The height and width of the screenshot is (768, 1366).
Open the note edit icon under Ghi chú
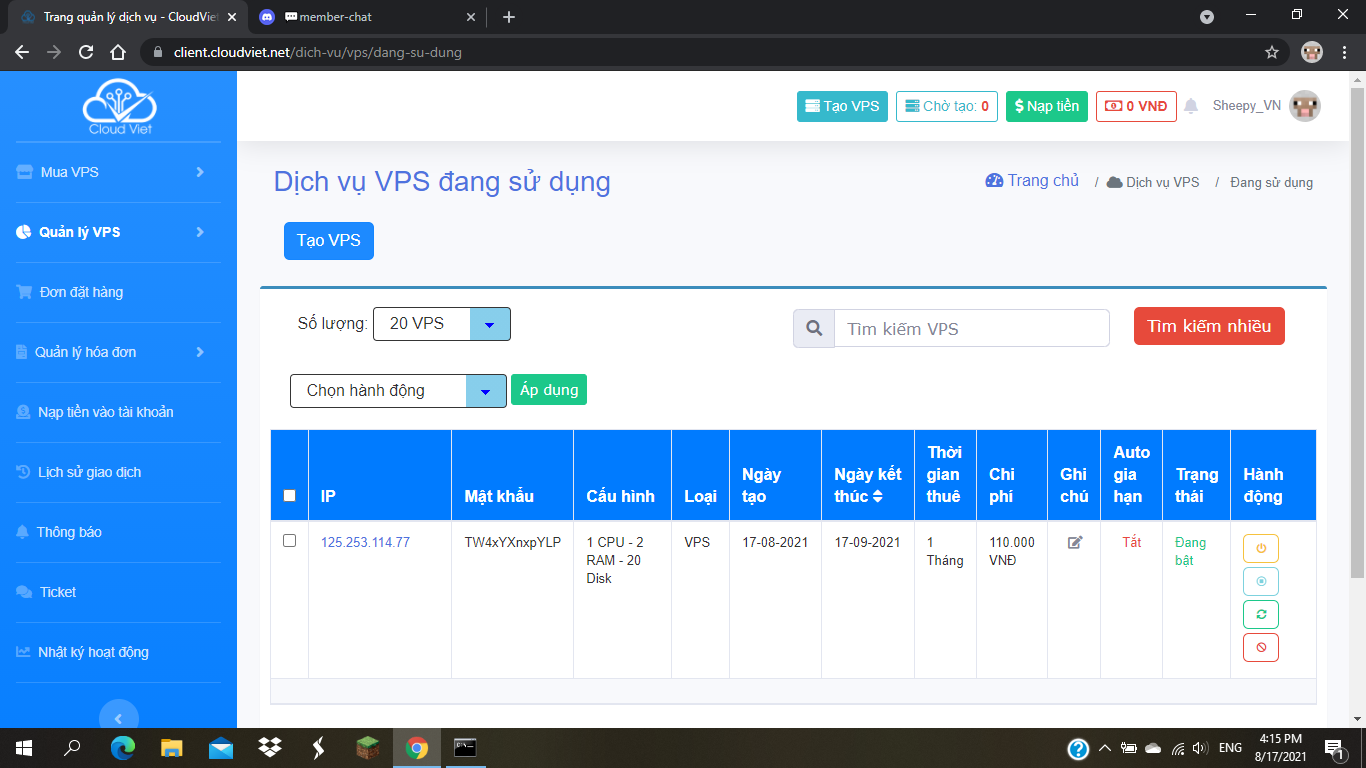click(1074, 543)
